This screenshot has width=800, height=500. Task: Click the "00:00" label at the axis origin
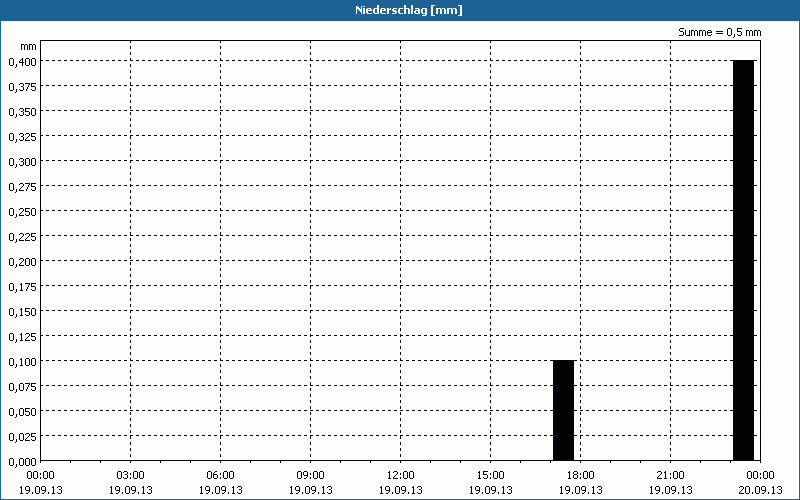40,475
